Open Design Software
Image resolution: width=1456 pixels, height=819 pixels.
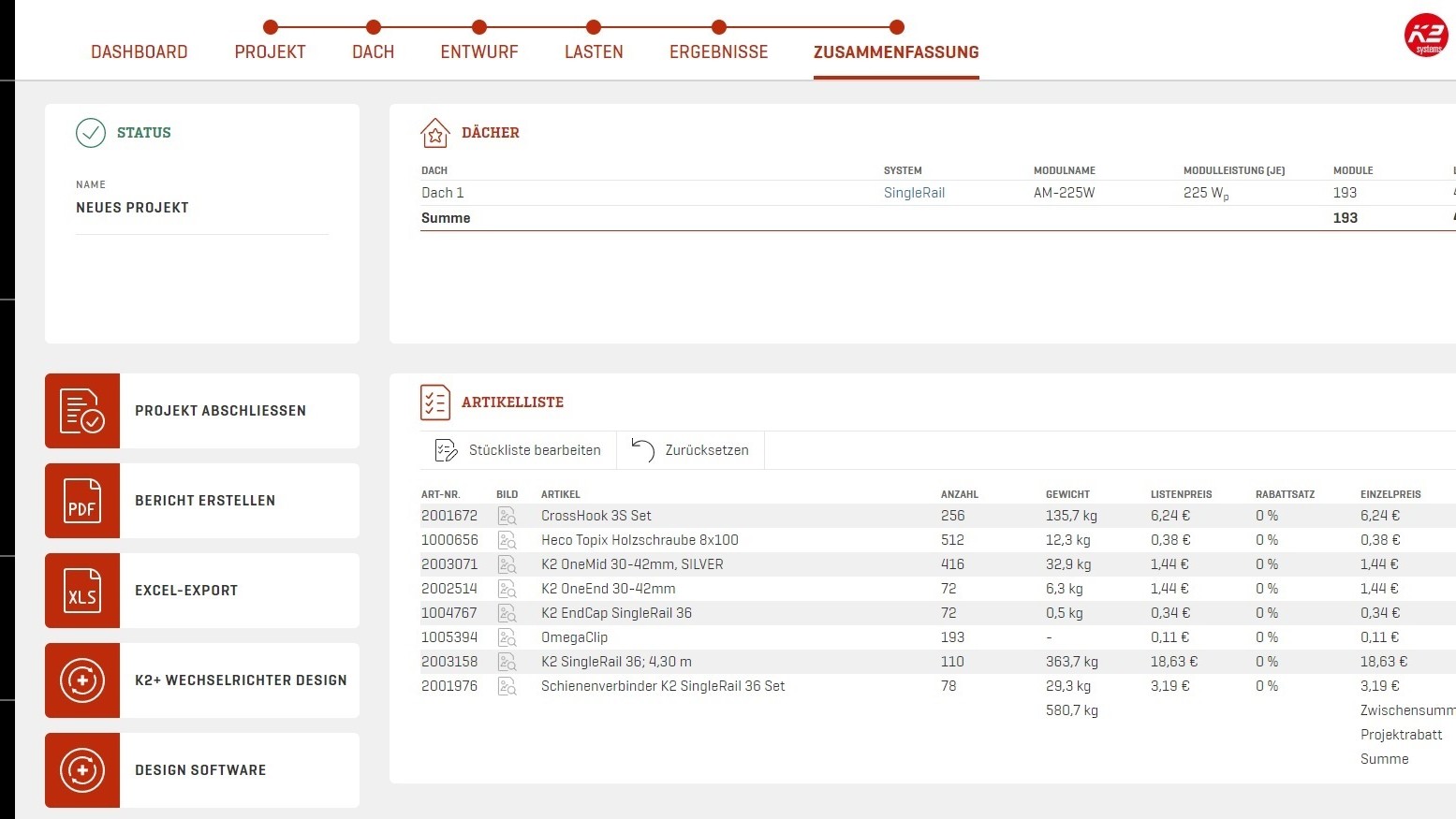point(202,770)
